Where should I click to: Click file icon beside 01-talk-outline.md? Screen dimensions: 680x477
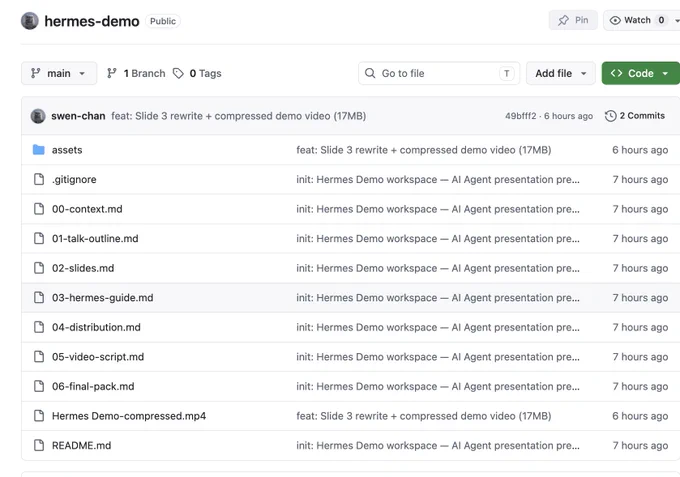coord(39,238)
